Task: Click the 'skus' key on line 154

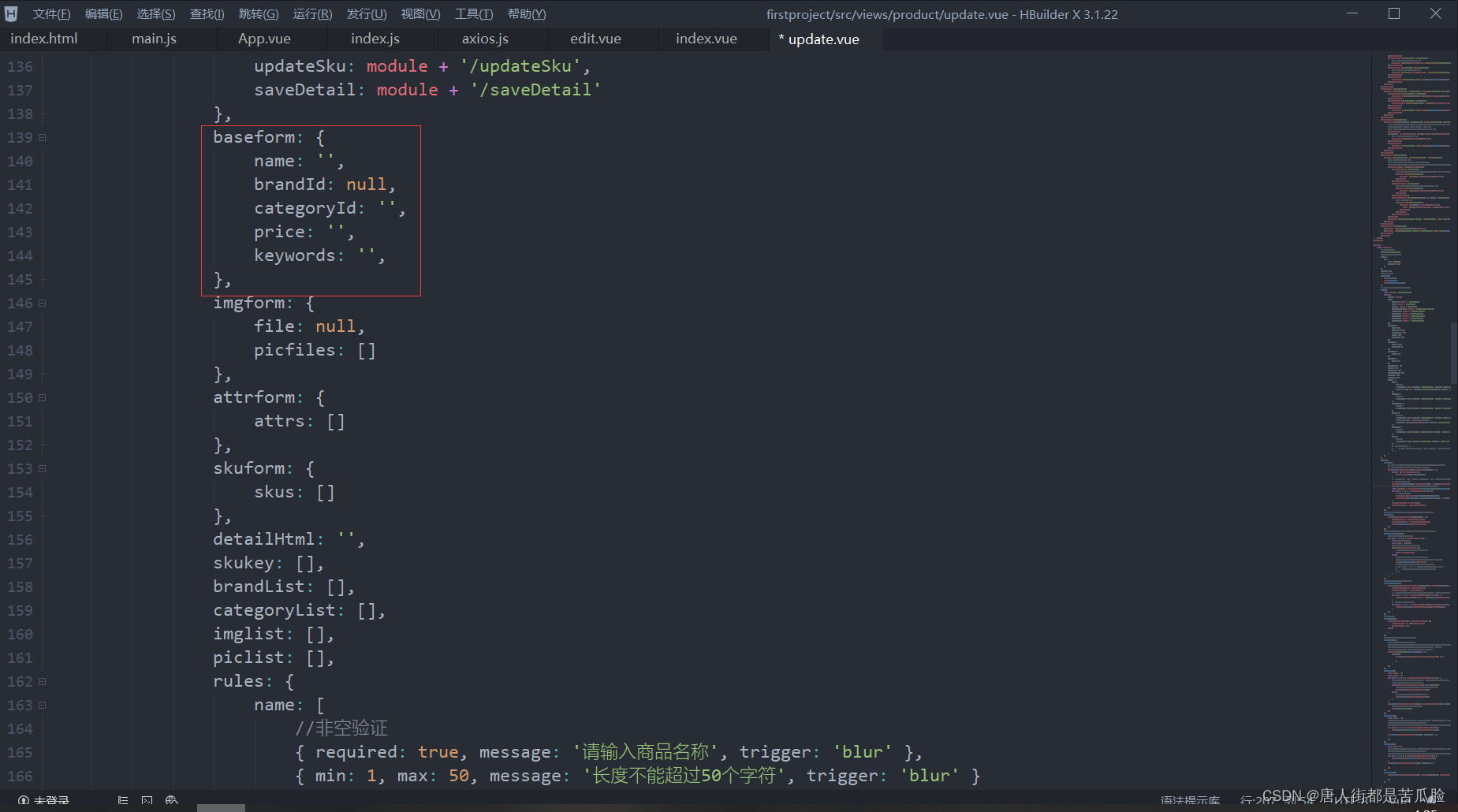Action: (274, 492)
